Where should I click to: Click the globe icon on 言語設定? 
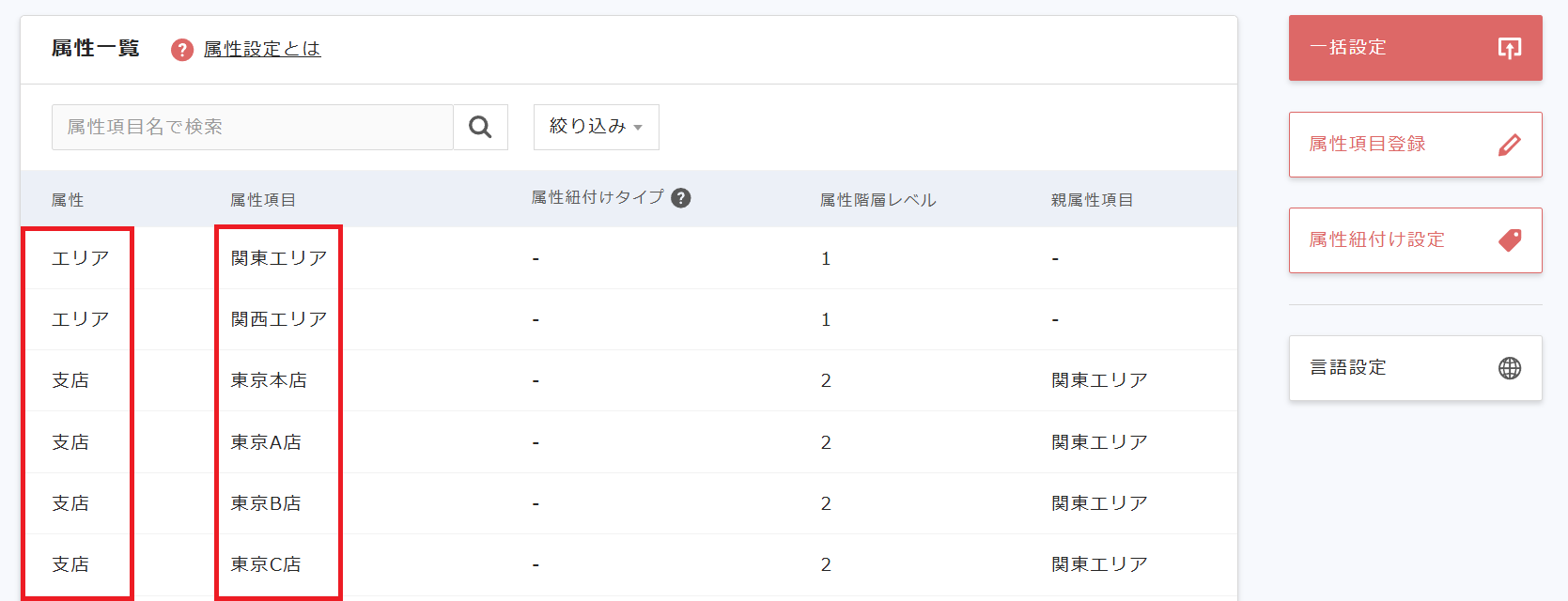coord(1509,368)
